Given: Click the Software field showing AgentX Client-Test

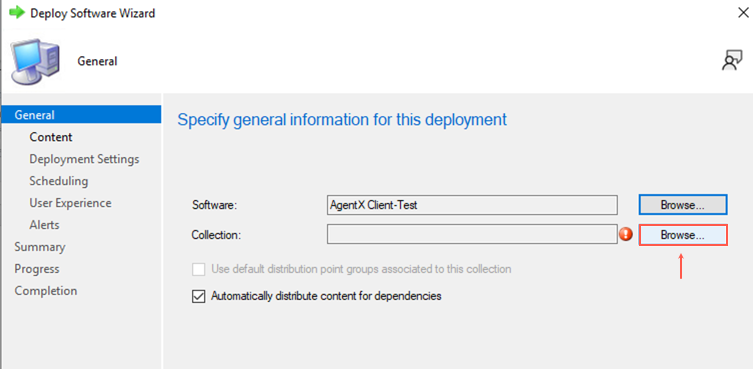Looking at the screenshot, I should coord(472,205).
